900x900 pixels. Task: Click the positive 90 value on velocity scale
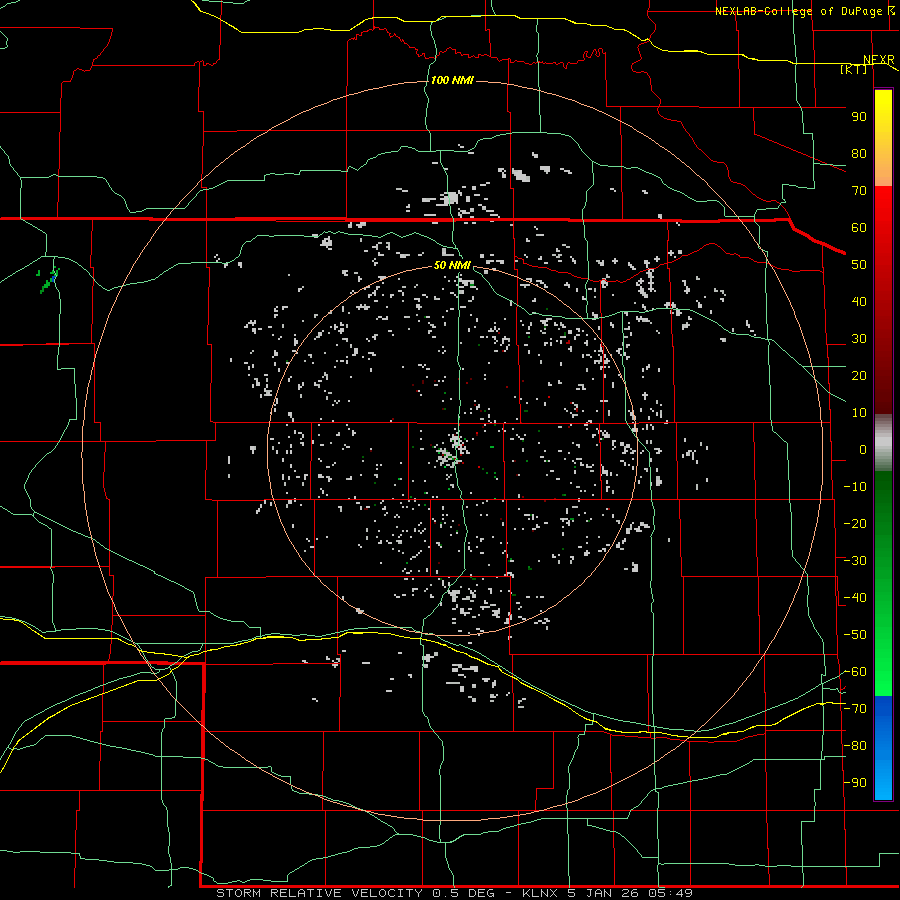point(859,117)
